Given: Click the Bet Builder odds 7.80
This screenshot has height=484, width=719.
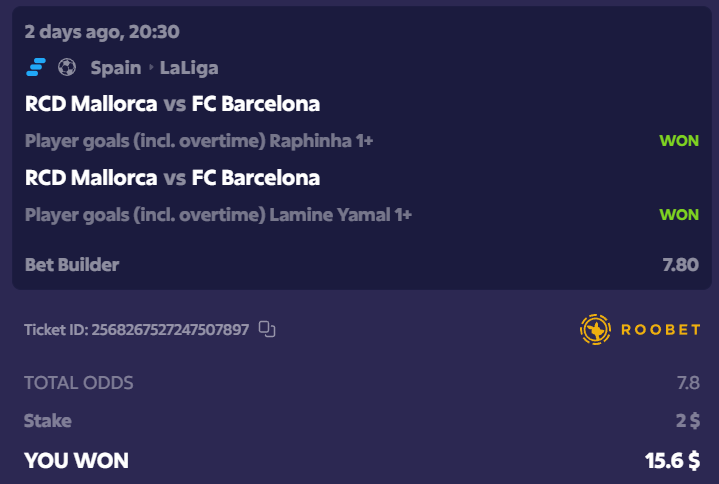Looking at the screenshot, I should click(x=680, y=265).
